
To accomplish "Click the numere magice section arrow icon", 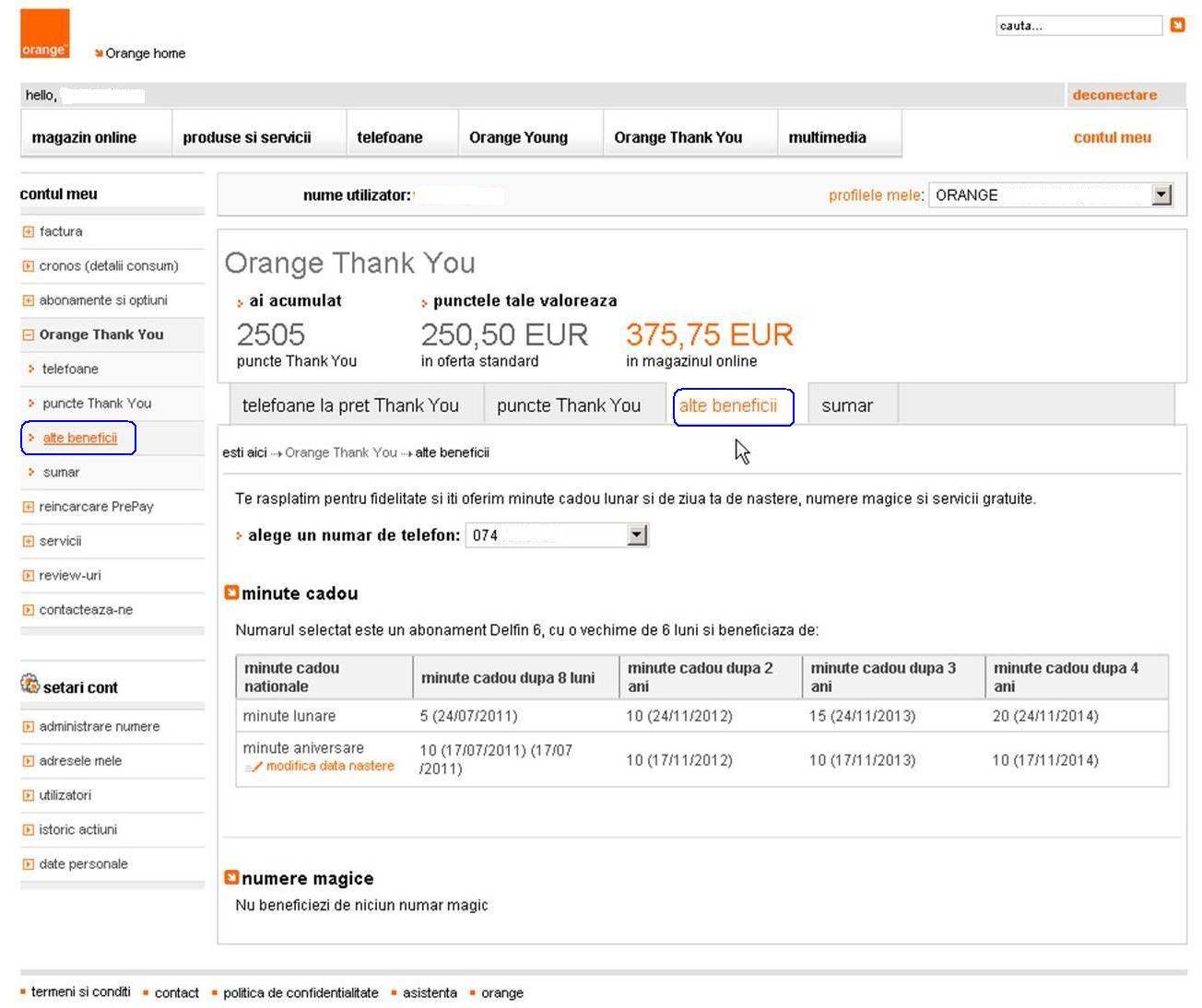I will (x=231, y=877).
